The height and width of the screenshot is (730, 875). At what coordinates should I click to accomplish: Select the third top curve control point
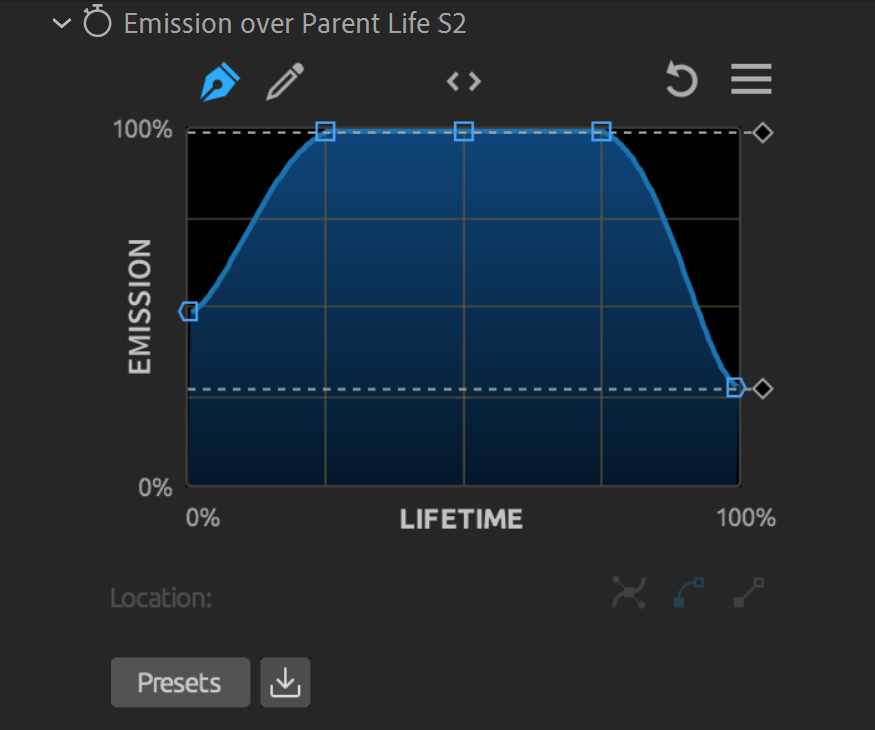[601, 132]
